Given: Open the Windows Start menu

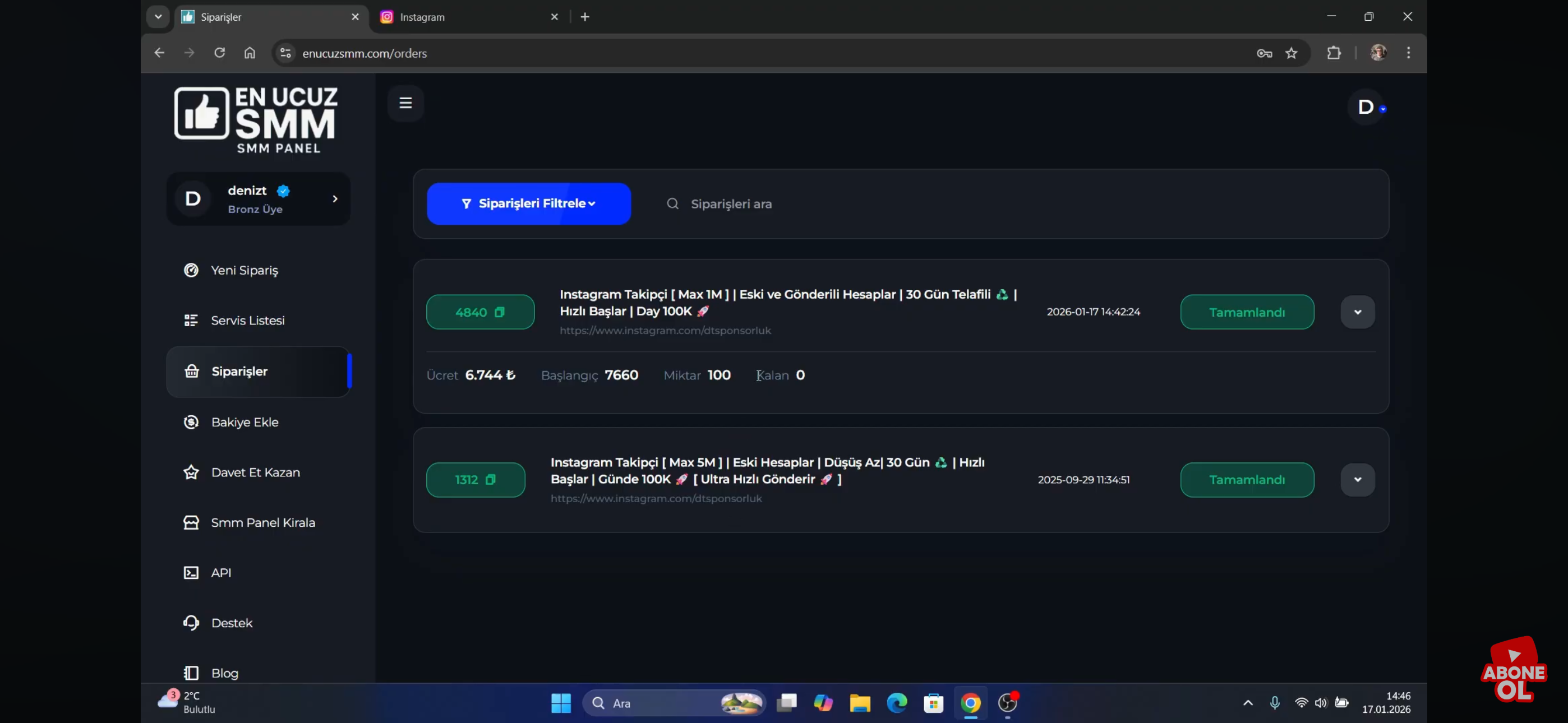Looking at the screenshot, I should [561, 703].
